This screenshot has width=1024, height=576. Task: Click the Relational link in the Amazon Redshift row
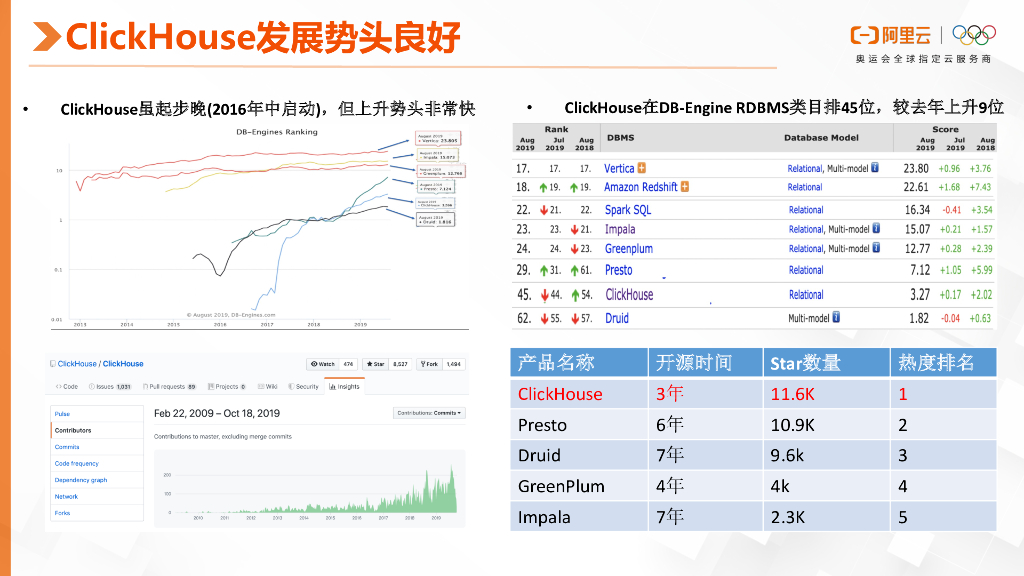(x=805, y=187)
